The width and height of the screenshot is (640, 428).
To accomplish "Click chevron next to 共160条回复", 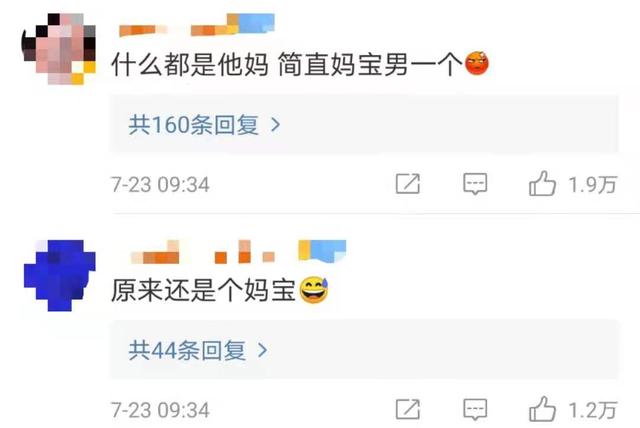I will coord(276,124).
